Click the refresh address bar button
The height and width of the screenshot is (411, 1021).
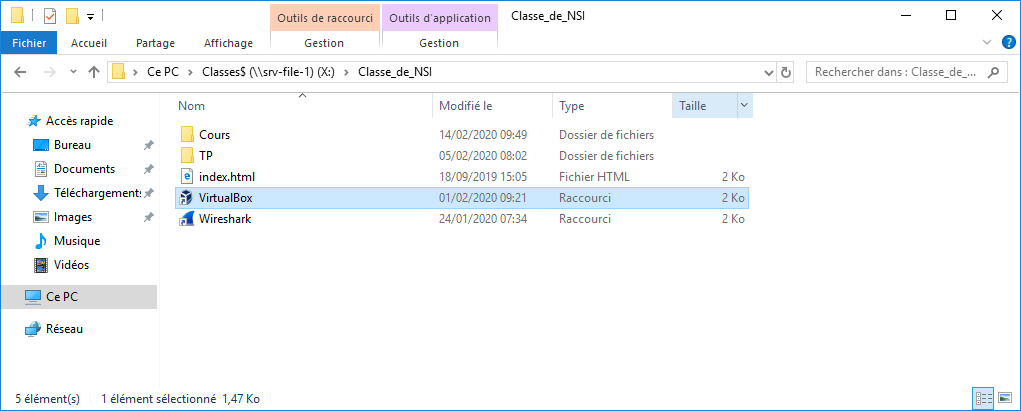pyautogui.click(x=786, y=72)
